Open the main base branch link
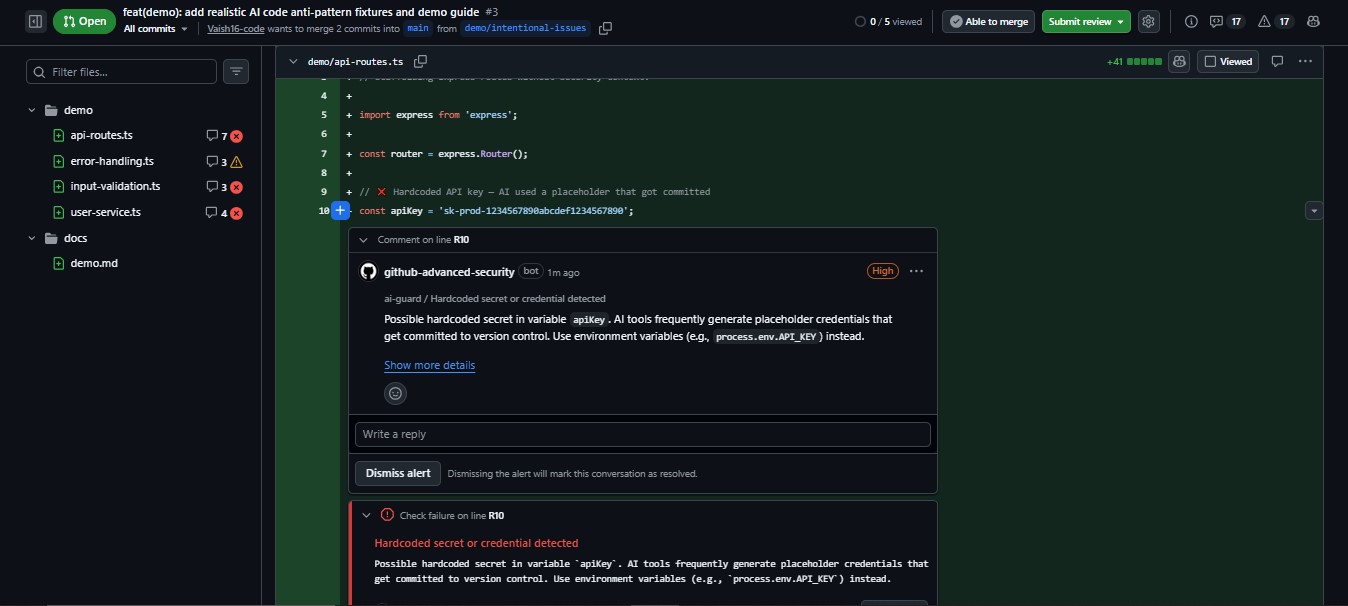 pyautogui.click(x=418, y=28)
